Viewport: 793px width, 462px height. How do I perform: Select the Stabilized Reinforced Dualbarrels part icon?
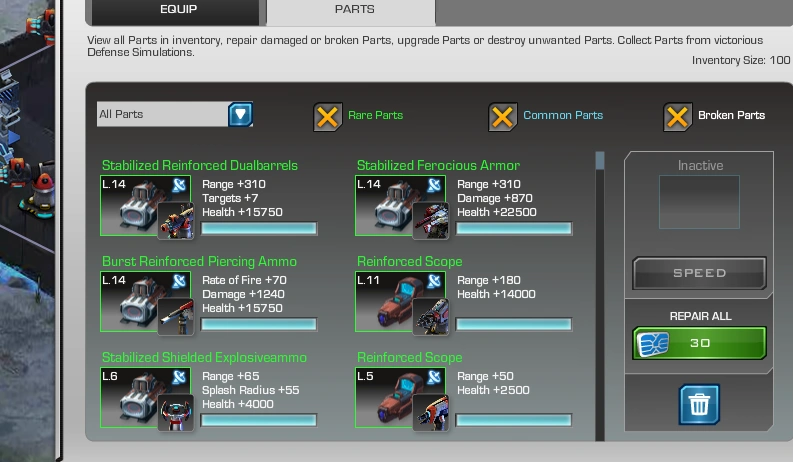pyautogui.click(x=145, y=205)
